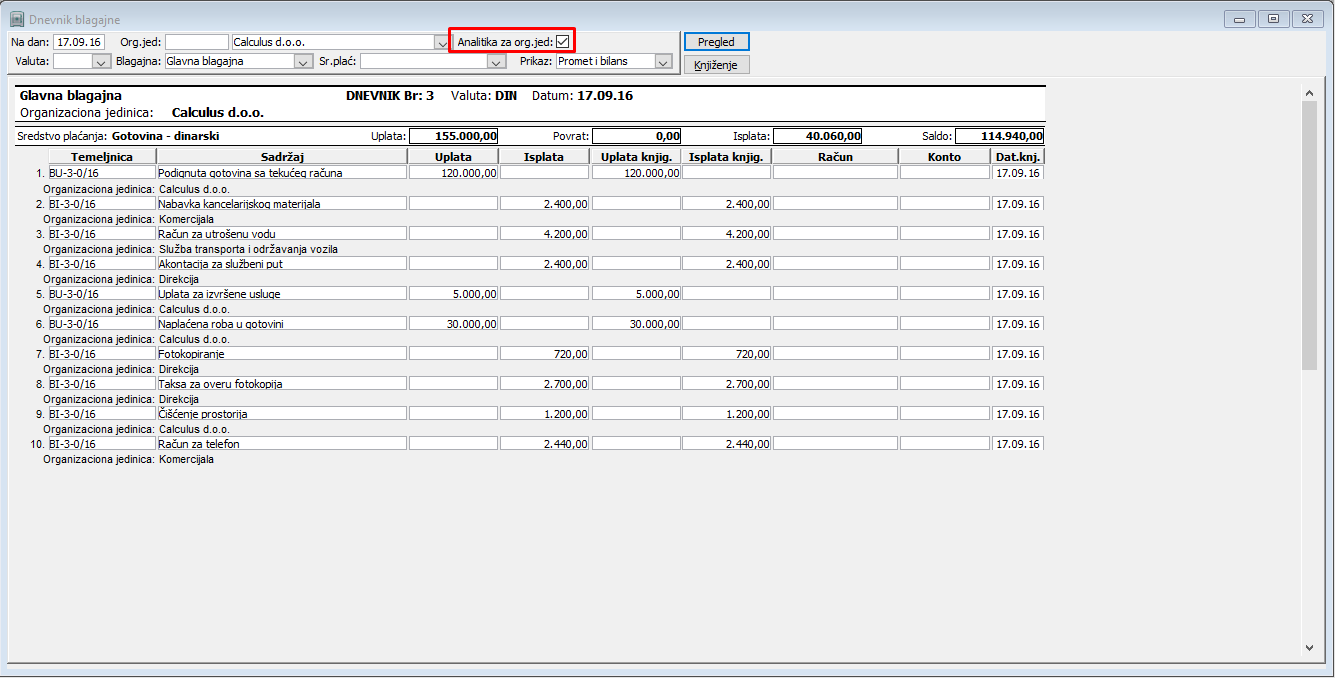Select the 'Račun za telefon' entry
Viewport: 1335px width, 678px height.
point(281,443)
